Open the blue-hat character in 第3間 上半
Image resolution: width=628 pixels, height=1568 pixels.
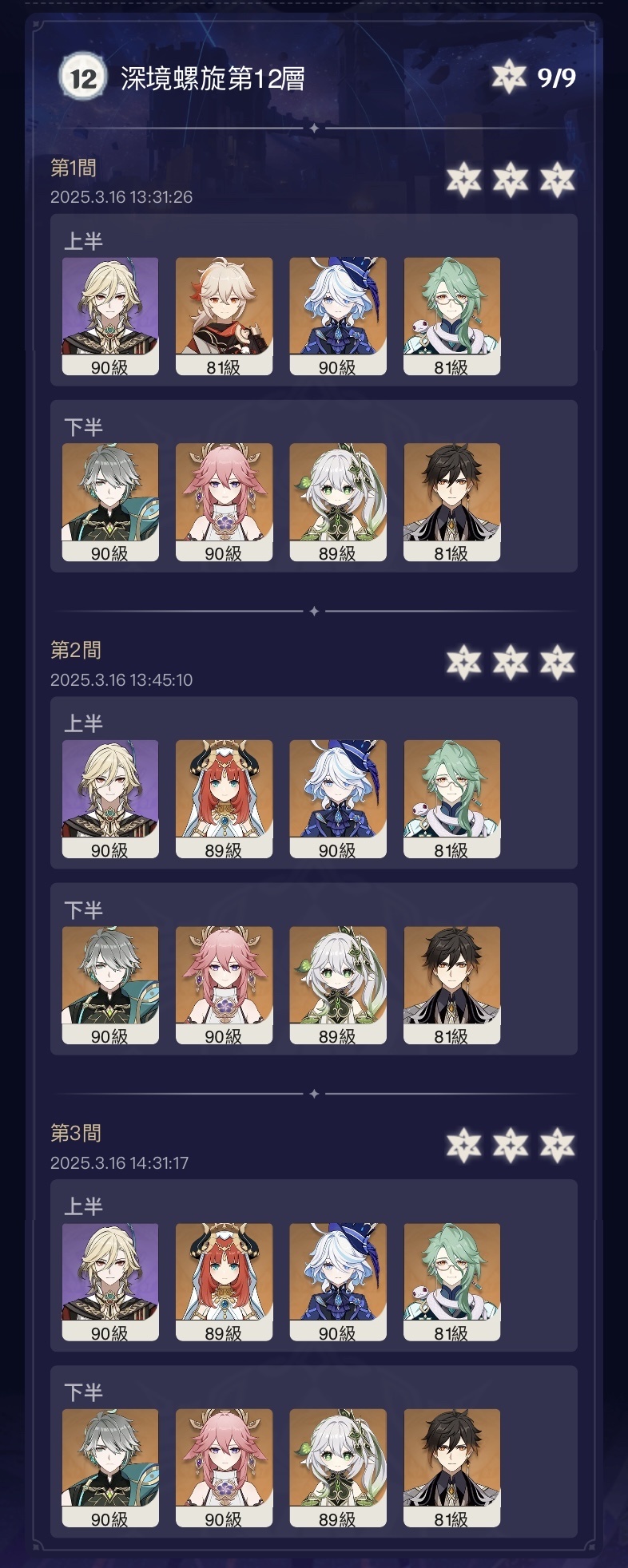[338, 1282]
